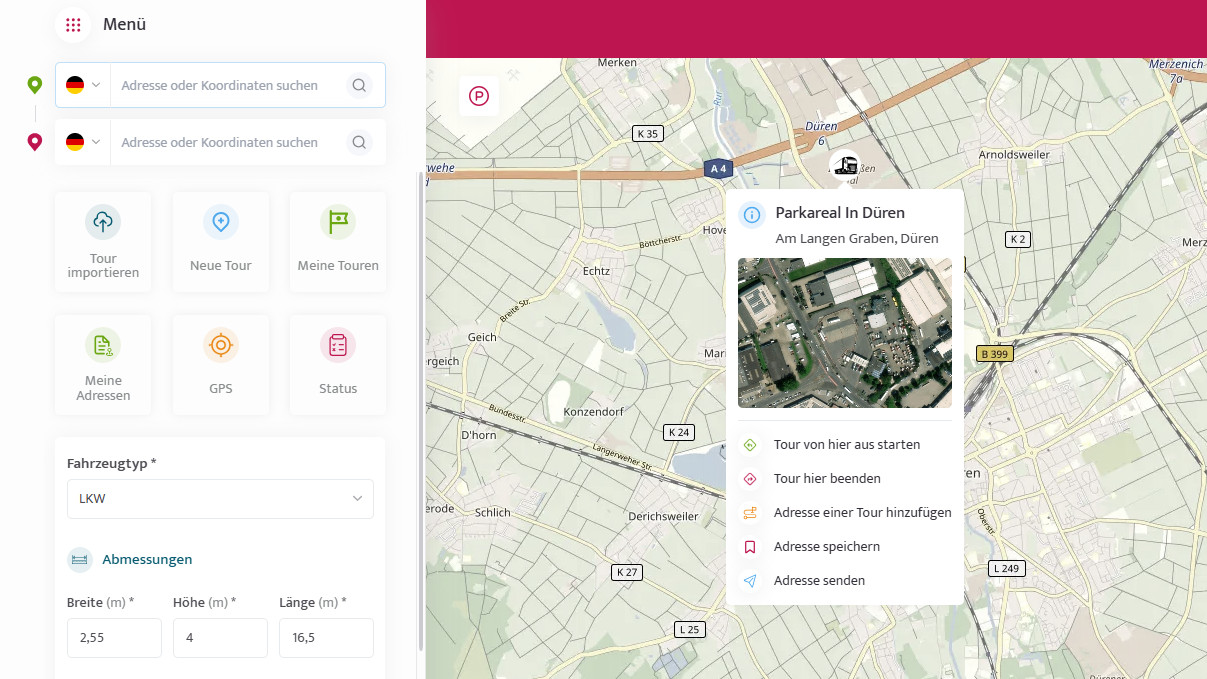Click the K 24 road label on map
This screenshot has height=679, width=1207.
coord(678,432)
